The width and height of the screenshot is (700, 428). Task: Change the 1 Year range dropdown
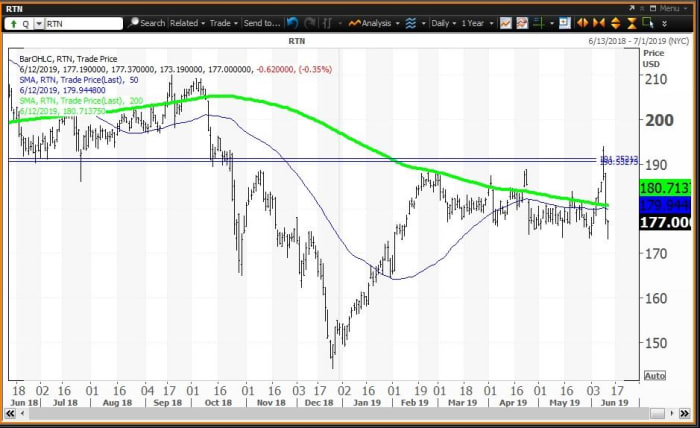pos(477,23)
